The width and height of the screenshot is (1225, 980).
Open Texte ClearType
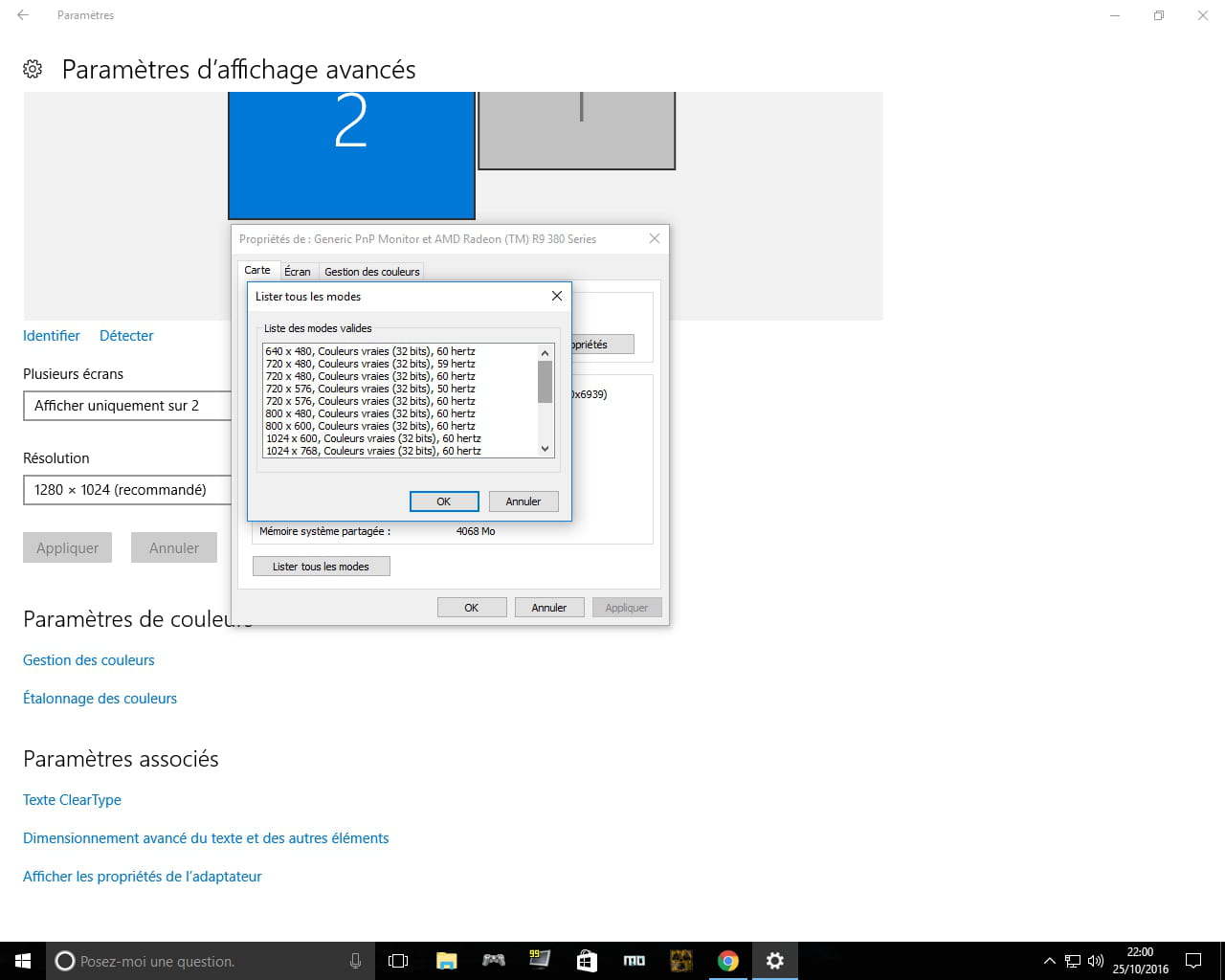tap(72, 800)
